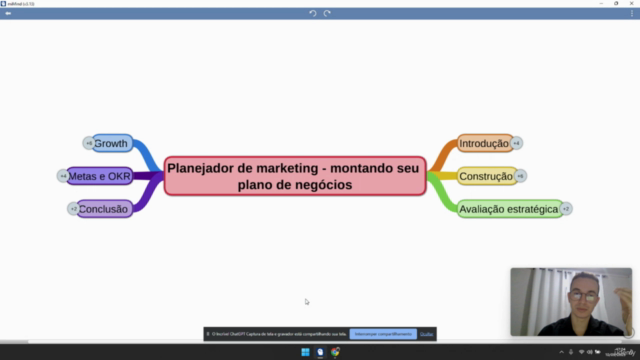Click the Ocultar link in sharing bar
This screenshot has width=640, height=360.
pyautogui.click(x=426, y=334)
